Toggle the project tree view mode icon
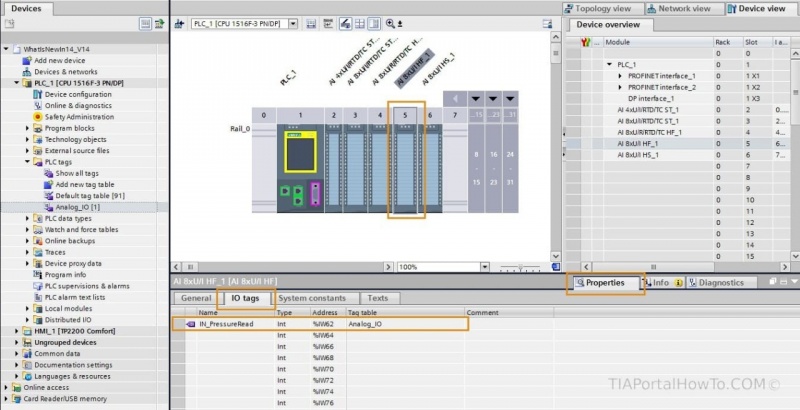The width and height of the screenshot is (800, 410). 145,23
